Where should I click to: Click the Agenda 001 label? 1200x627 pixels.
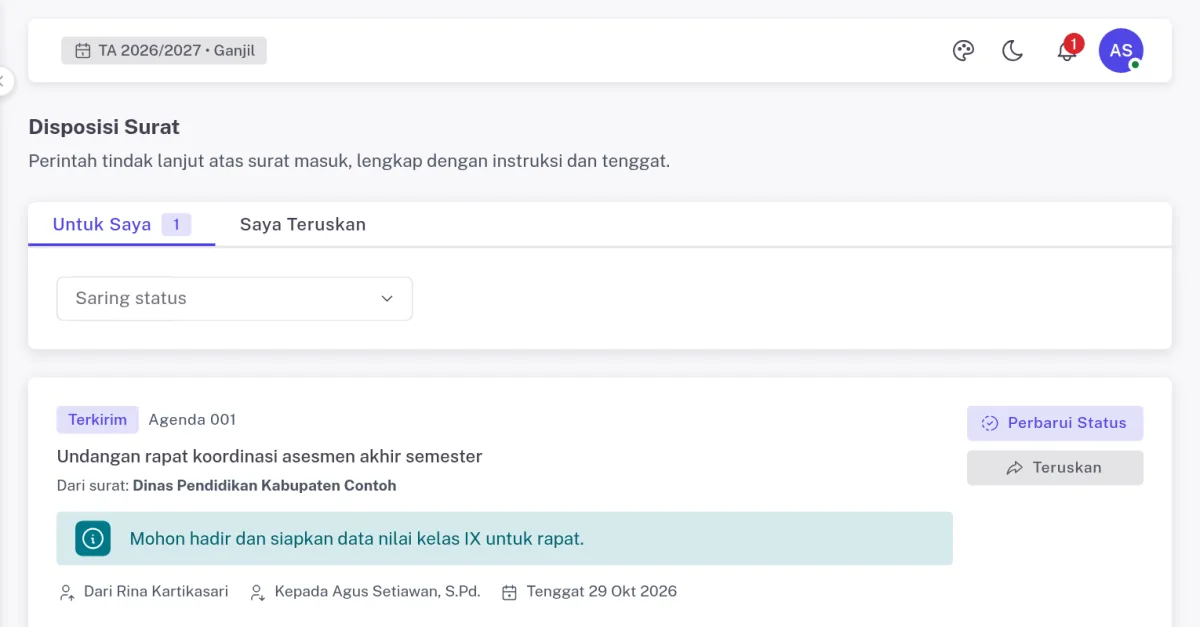(193, 420)
